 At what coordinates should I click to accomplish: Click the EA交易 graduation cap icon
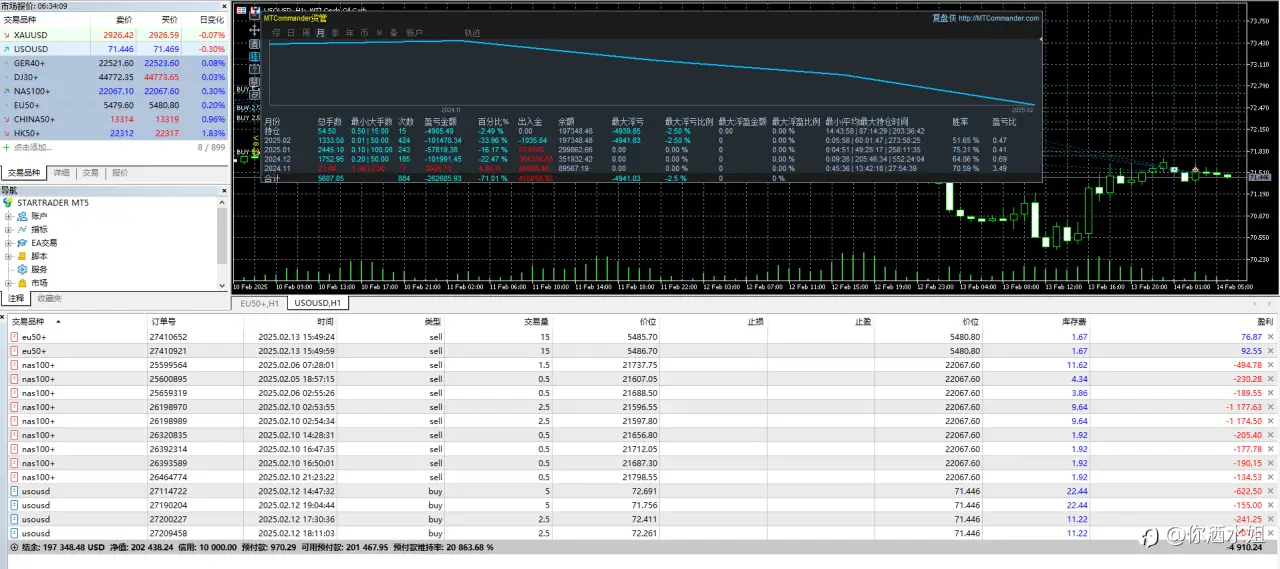coord(21,242)
